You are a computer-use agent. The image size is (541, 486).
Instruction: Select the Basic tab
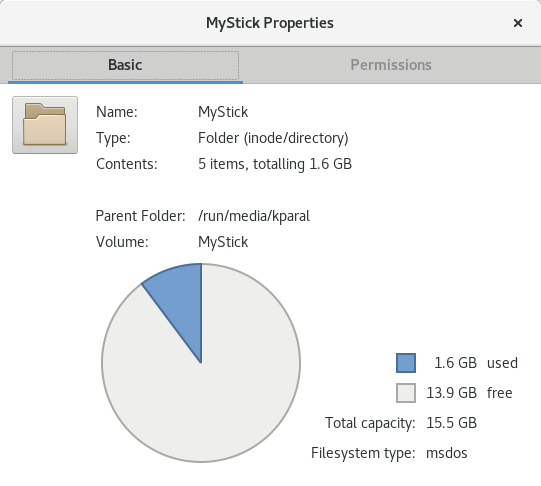coord(125,65)
